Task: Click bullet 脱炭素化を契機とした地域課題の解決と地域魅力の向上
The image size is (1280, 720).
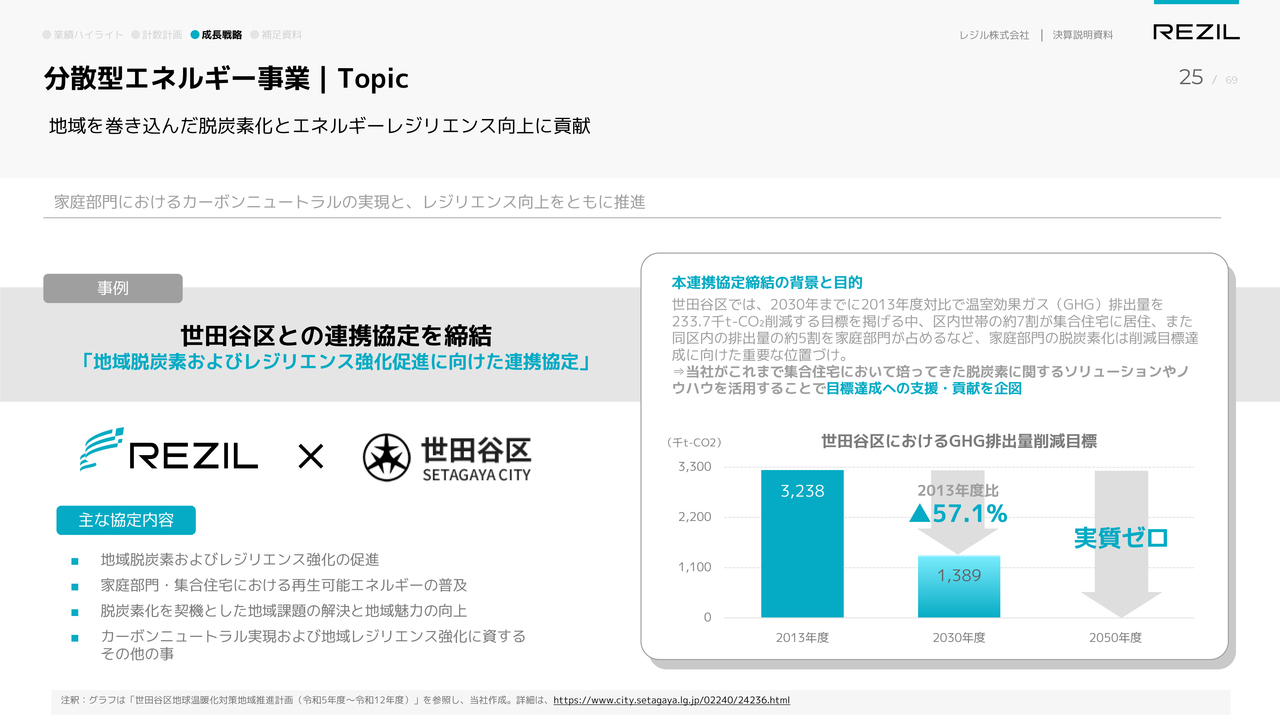Action: (x=284, y=610)
